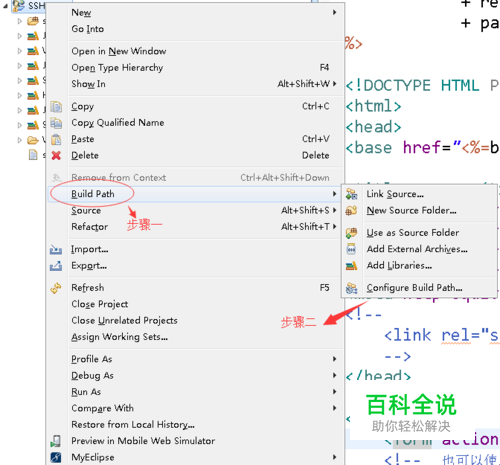
Task: Select New in the context menu
Action: tap(196, 12)
